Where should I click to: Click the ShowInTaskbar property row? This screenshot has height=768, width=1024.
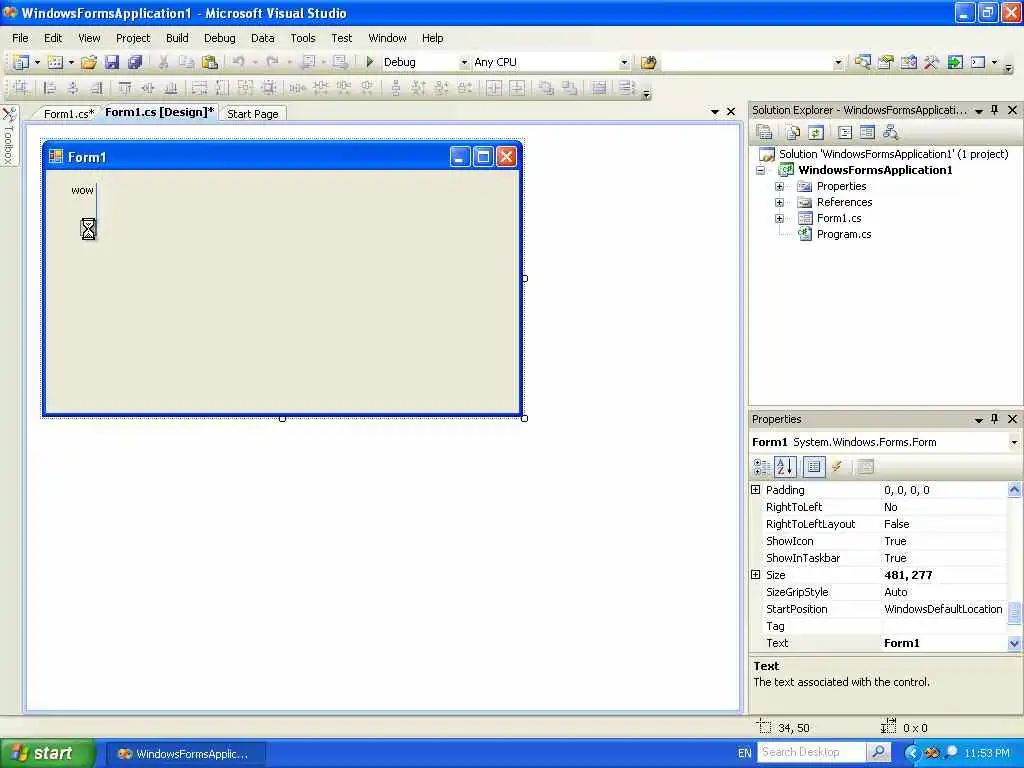879,558
